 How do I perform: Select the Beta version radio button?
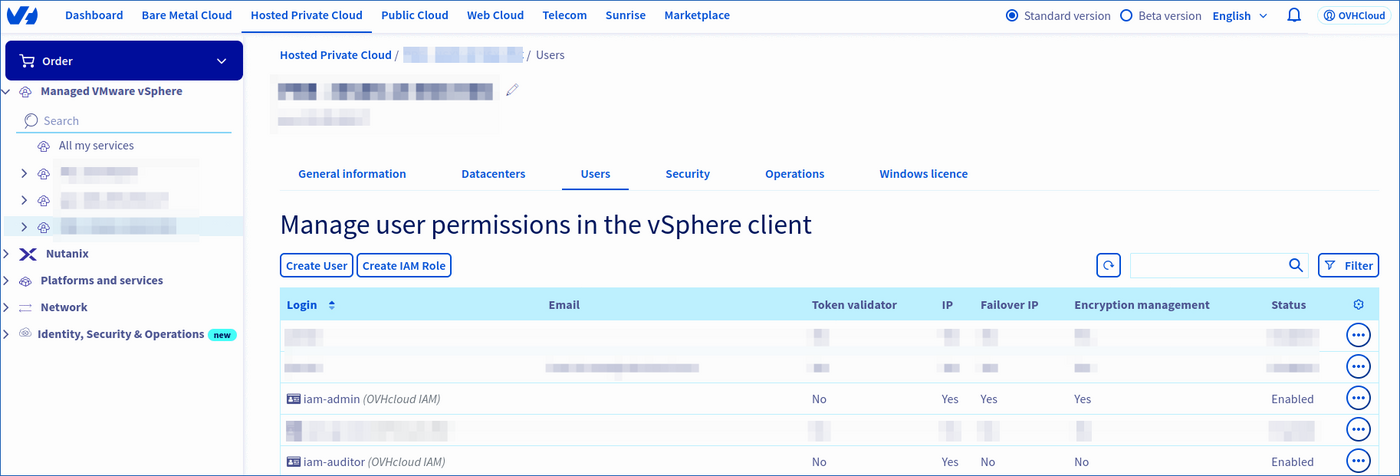pyautogui.click(x=1126, y=16)
